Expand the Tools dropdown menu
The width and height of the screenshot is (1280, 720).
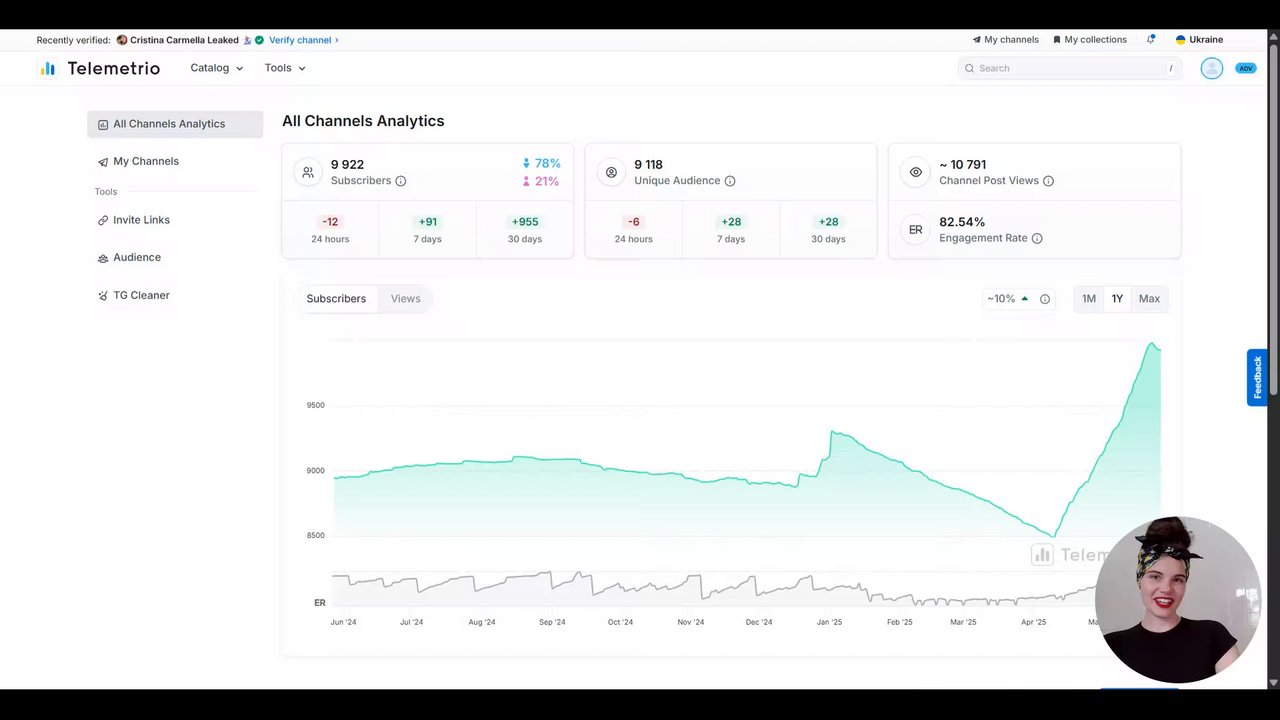(285, 68)
